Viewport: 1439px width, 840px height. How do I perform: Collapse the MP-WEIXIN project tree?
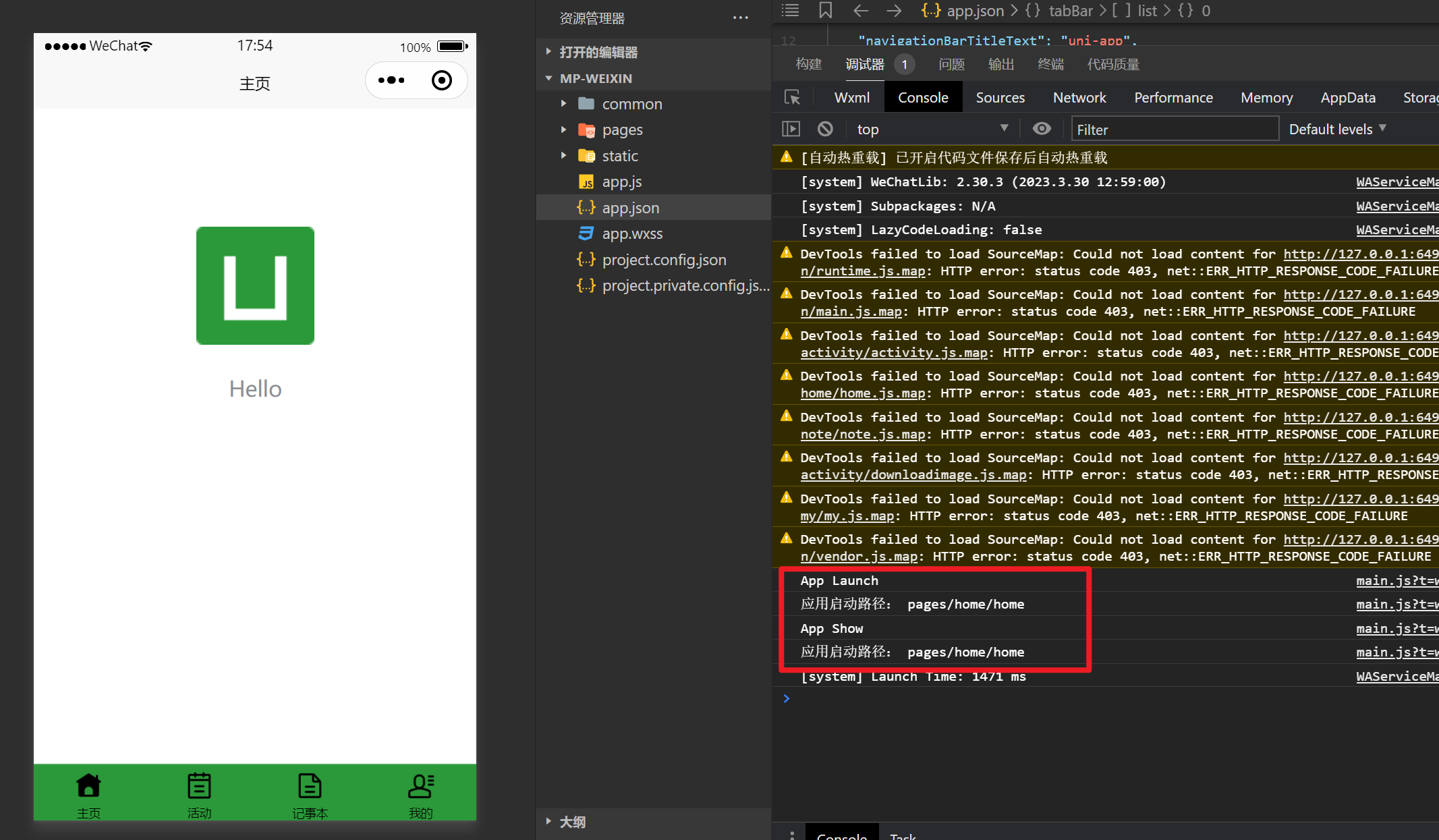tap(548, 78)
